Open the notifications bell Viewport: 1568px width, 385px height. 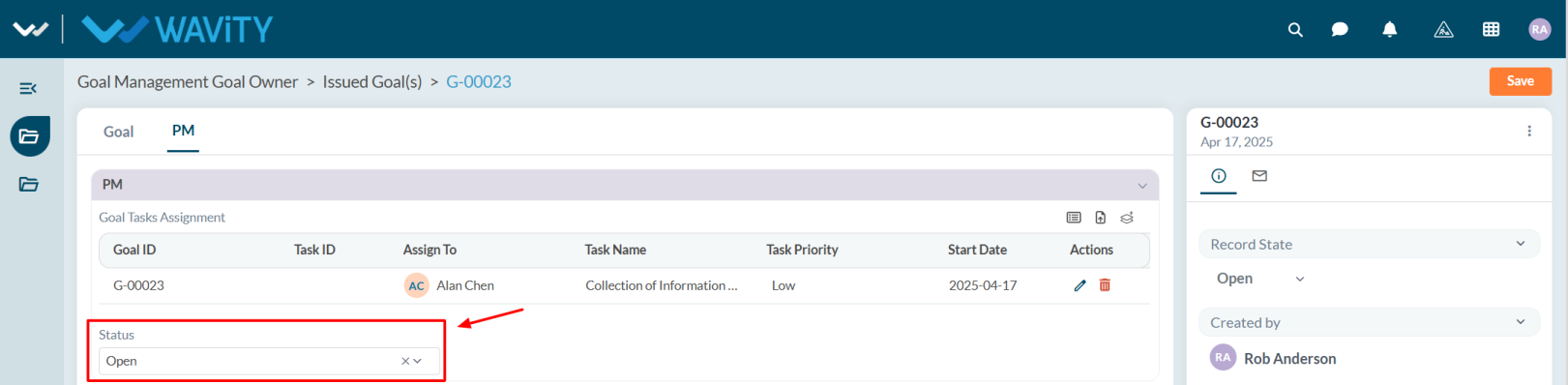pyautogui.click(x=1390, y=29)
